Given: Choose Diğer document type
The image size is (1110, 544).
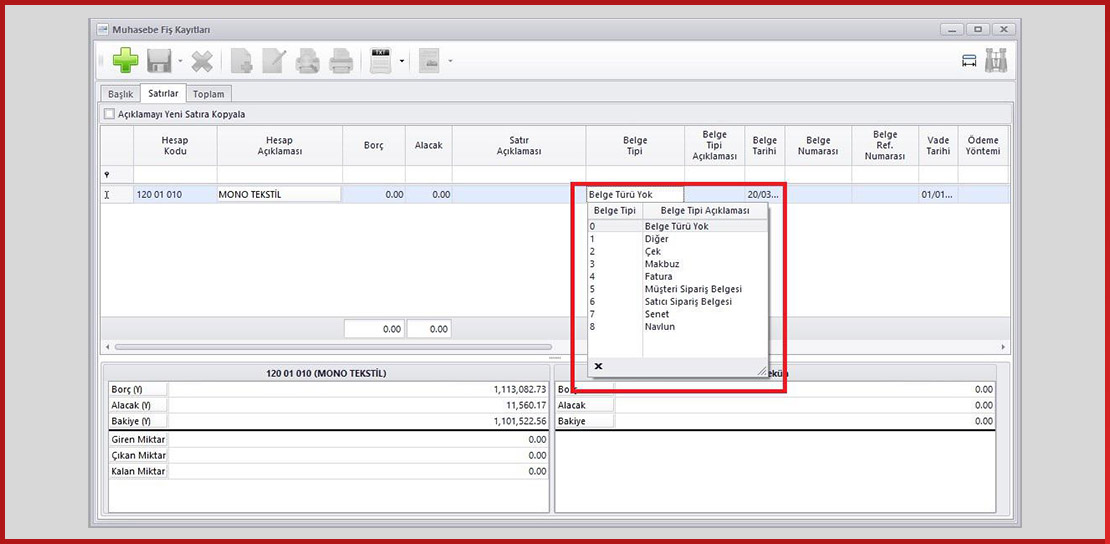Looking at the screenshot, I should tap(677, 239).
